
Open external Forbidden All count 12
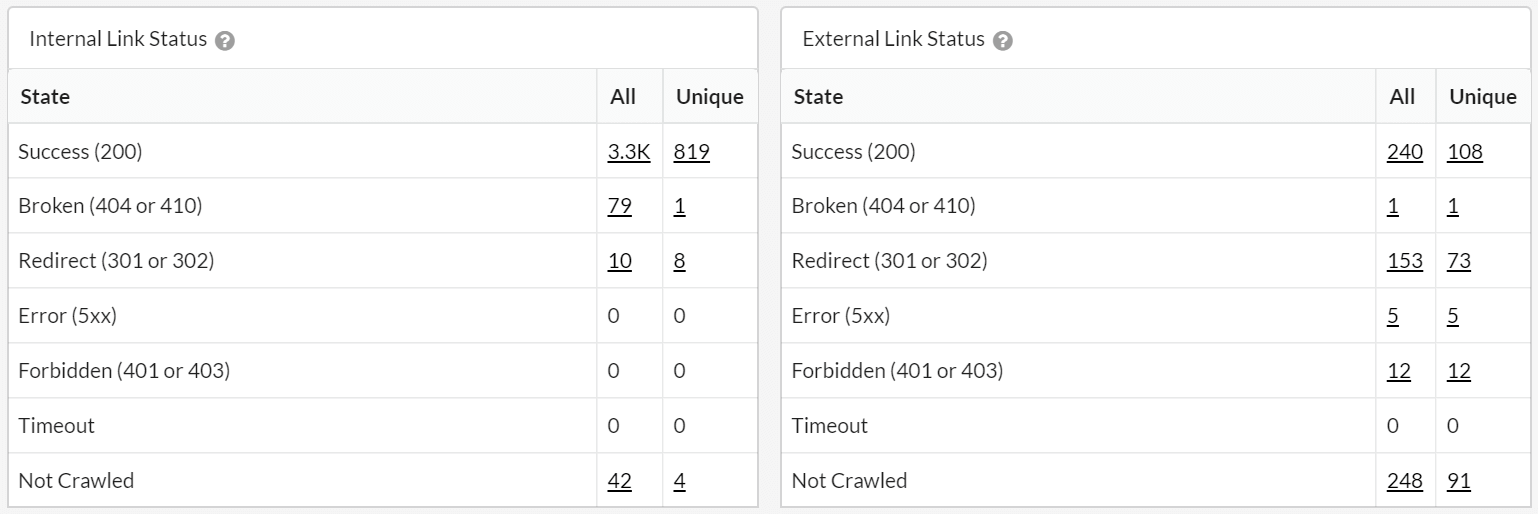coord(1399,372)
